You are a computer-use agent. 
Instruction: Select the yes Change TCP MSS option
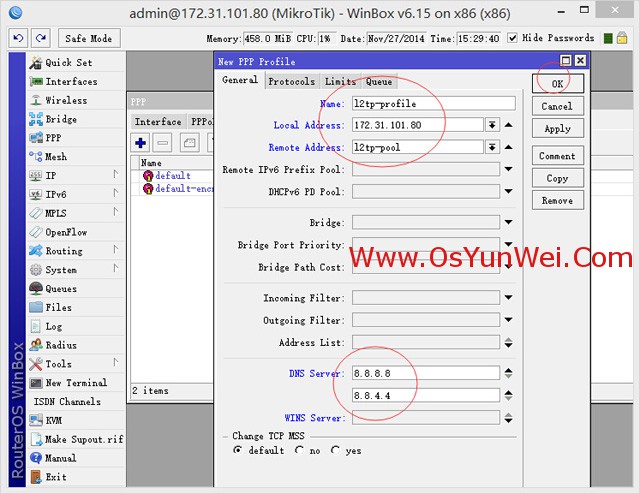click(335, 450)
